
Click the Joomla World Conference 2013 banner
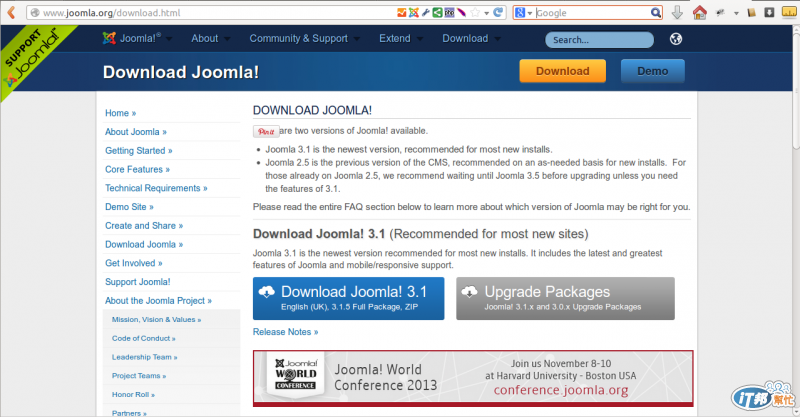pyautogui.click(x=473, y=378)
